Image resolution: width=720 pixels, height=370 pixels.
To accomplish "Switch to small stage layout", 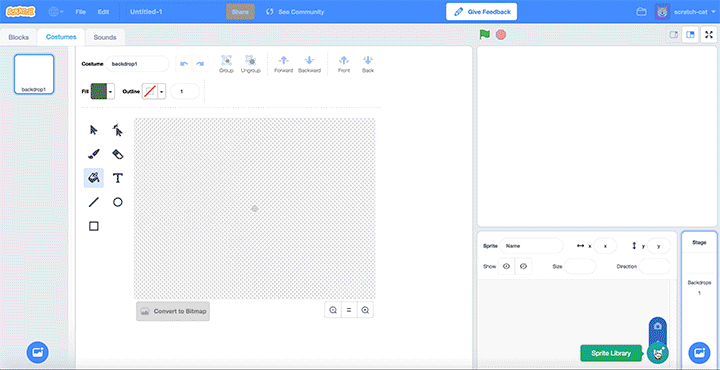I will coord(674,34).
